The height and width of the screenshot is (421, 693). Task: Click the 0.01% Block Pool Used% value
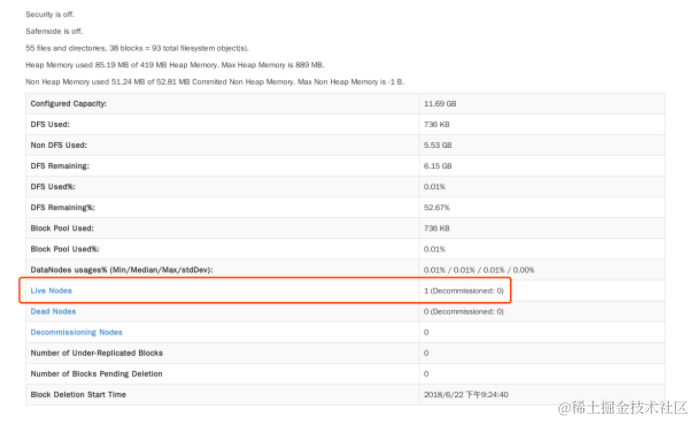434,249
